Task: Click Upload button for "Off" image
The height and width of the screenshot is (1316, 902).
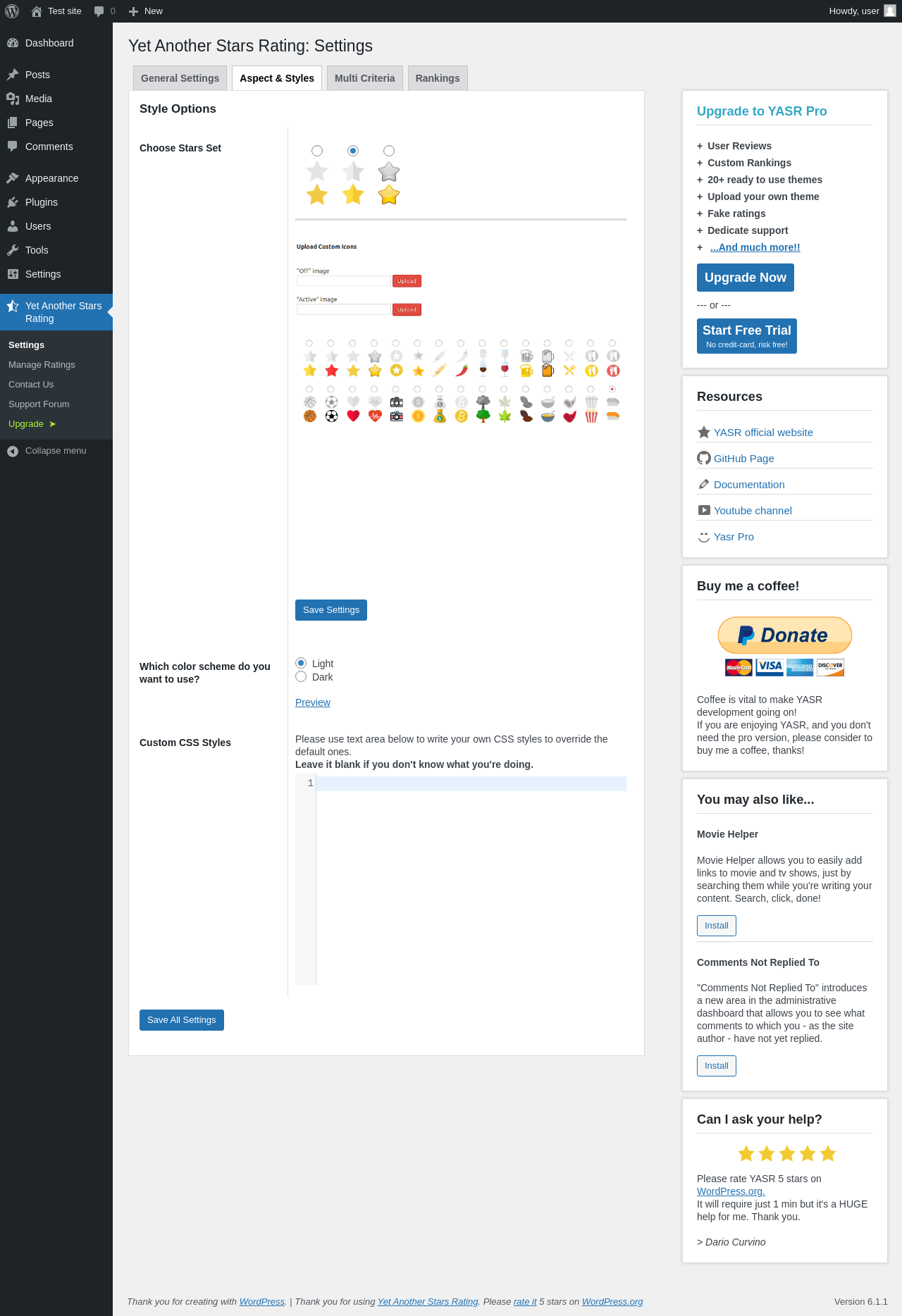Action: tap(407, 281)
